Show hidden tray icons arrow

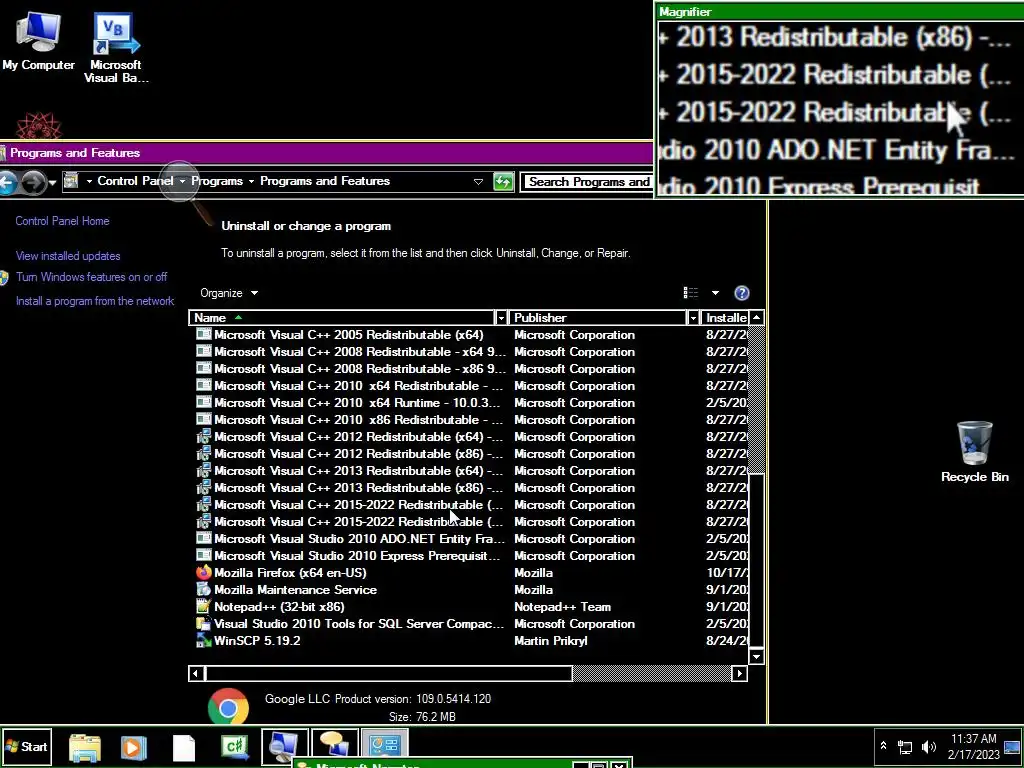[883, 746]
